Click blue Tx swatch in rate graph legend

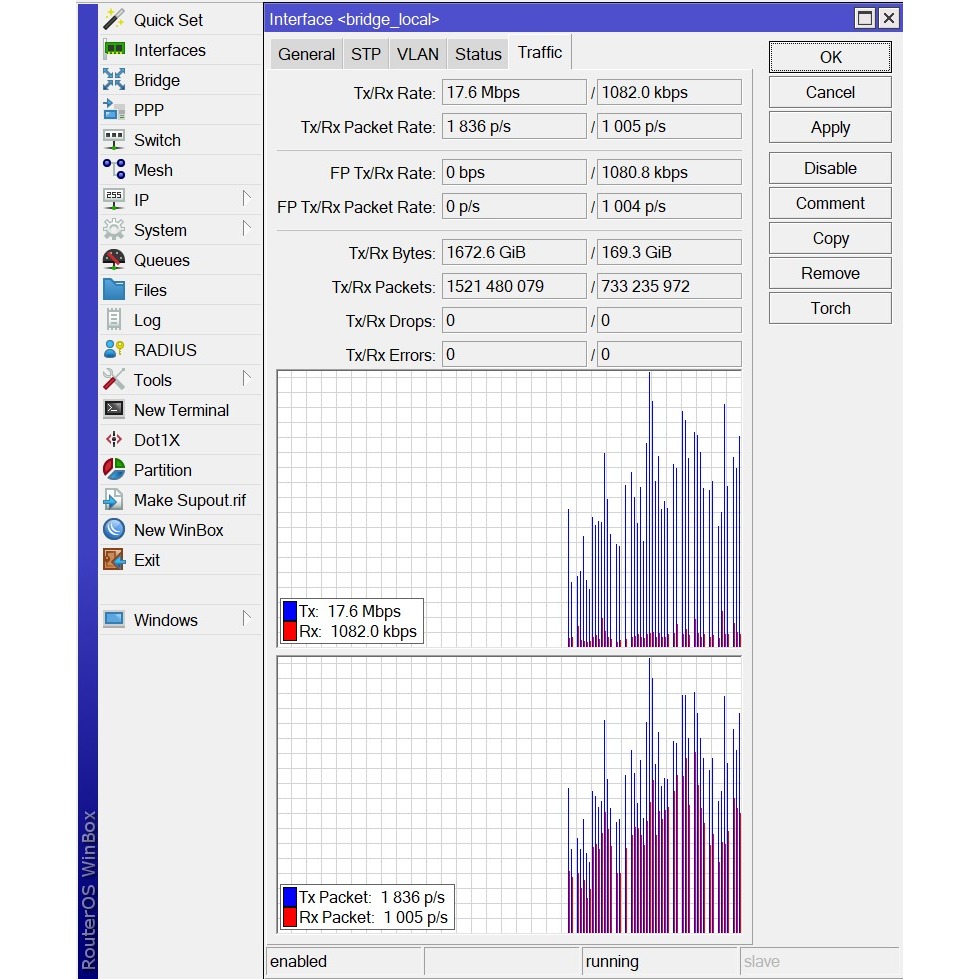pos(290,610)
